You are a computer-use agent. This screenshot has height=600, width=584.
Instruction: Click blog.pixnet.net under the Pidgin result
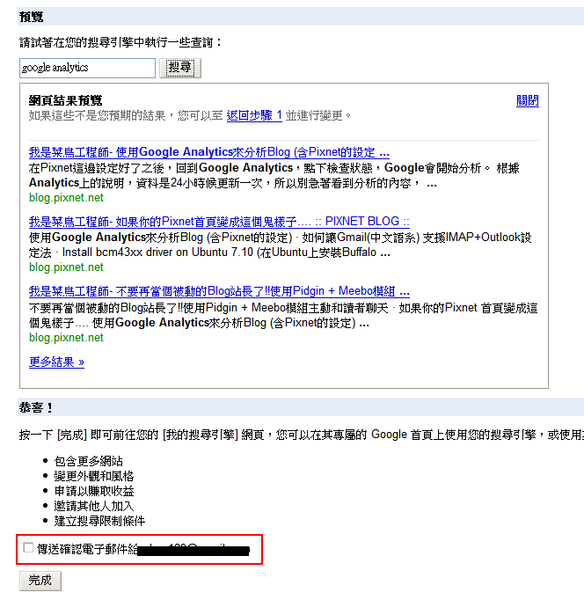coord(66,338)
